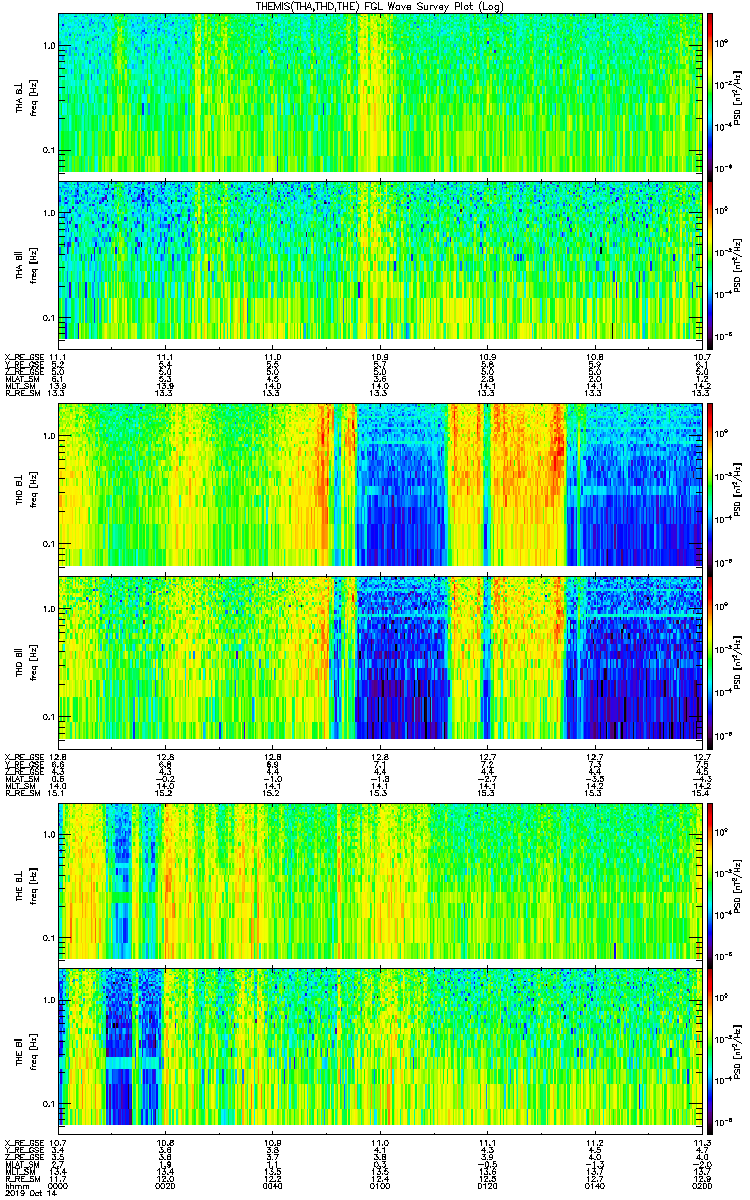Click the X_RE_GSE row label under THA panels
Viewport: 750px width, 1200px height.
click(22, 357)
